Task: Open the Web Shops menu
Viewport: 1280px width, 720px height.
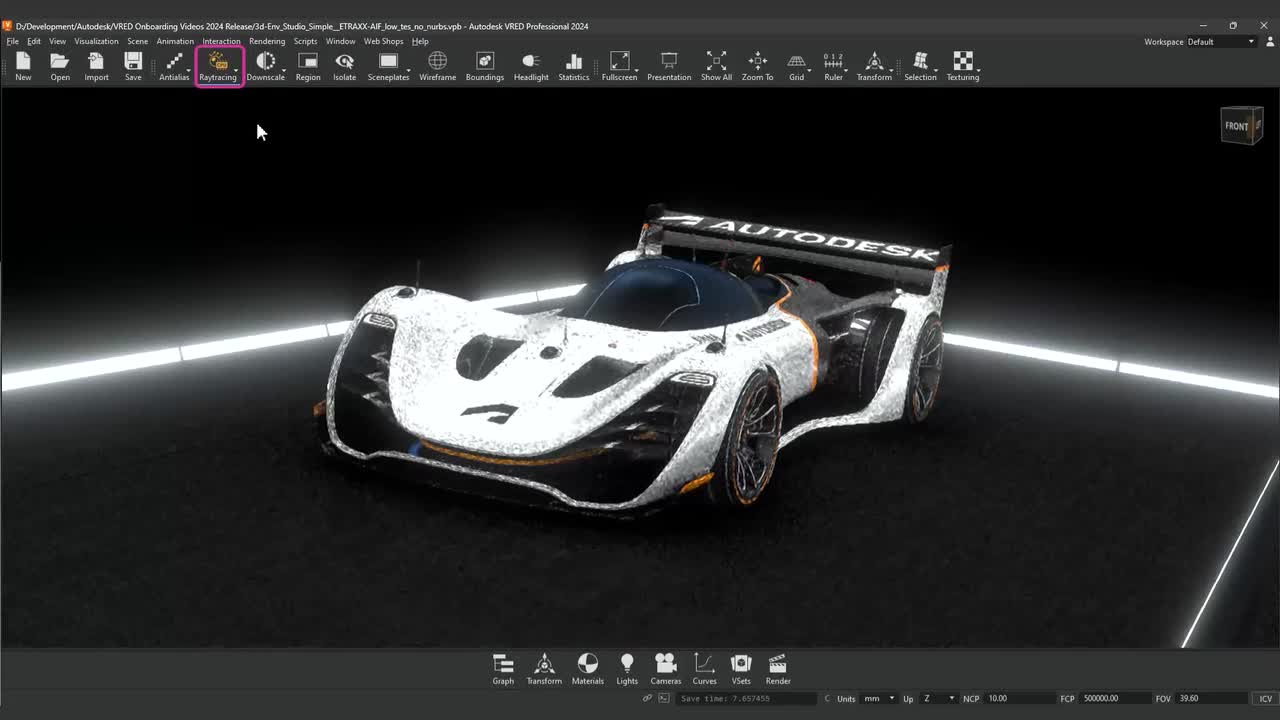Action: pos(383,42)
